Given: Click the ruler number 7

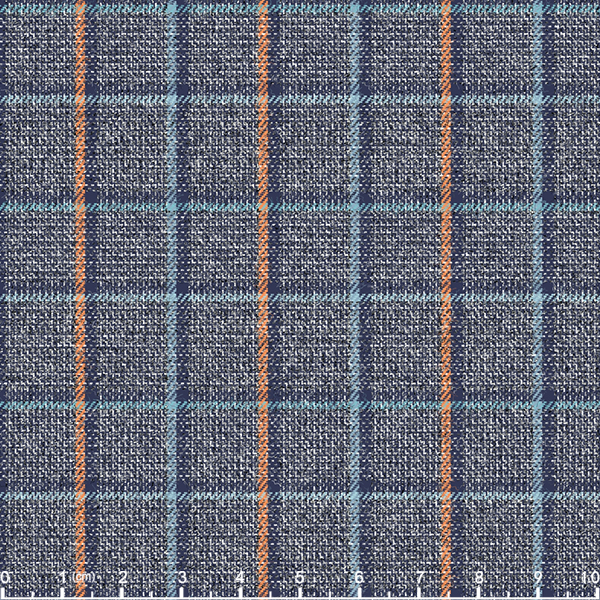Looking at the screenshot, I should click(420, 577).
